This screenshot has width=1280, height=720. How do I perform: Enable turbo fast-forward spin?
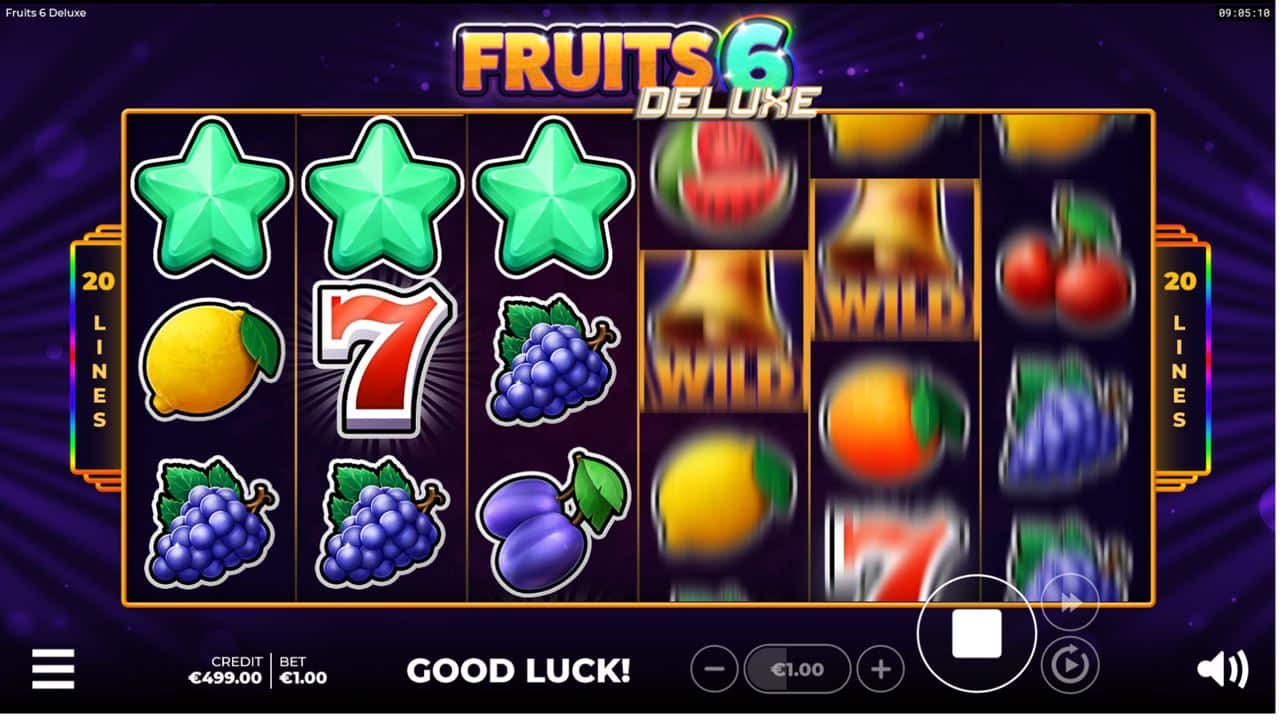coord(1070,603)
